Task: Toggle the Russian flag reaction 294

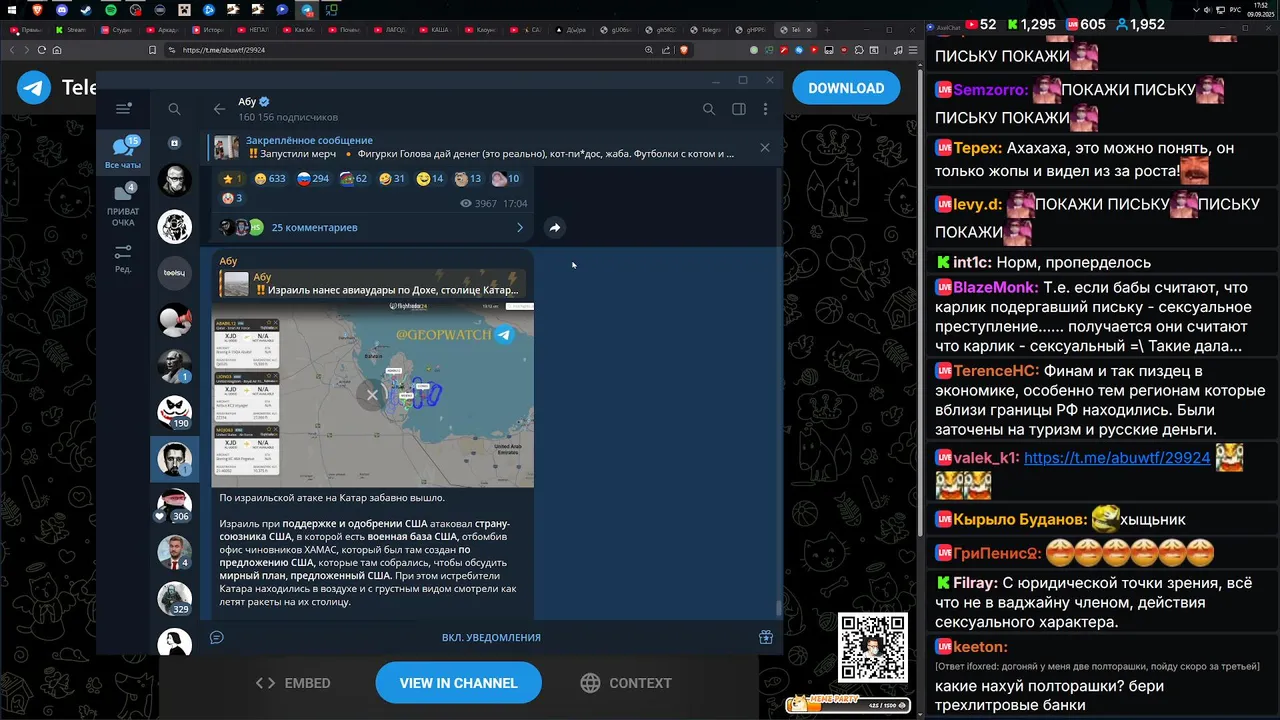Action: point(313,179)
